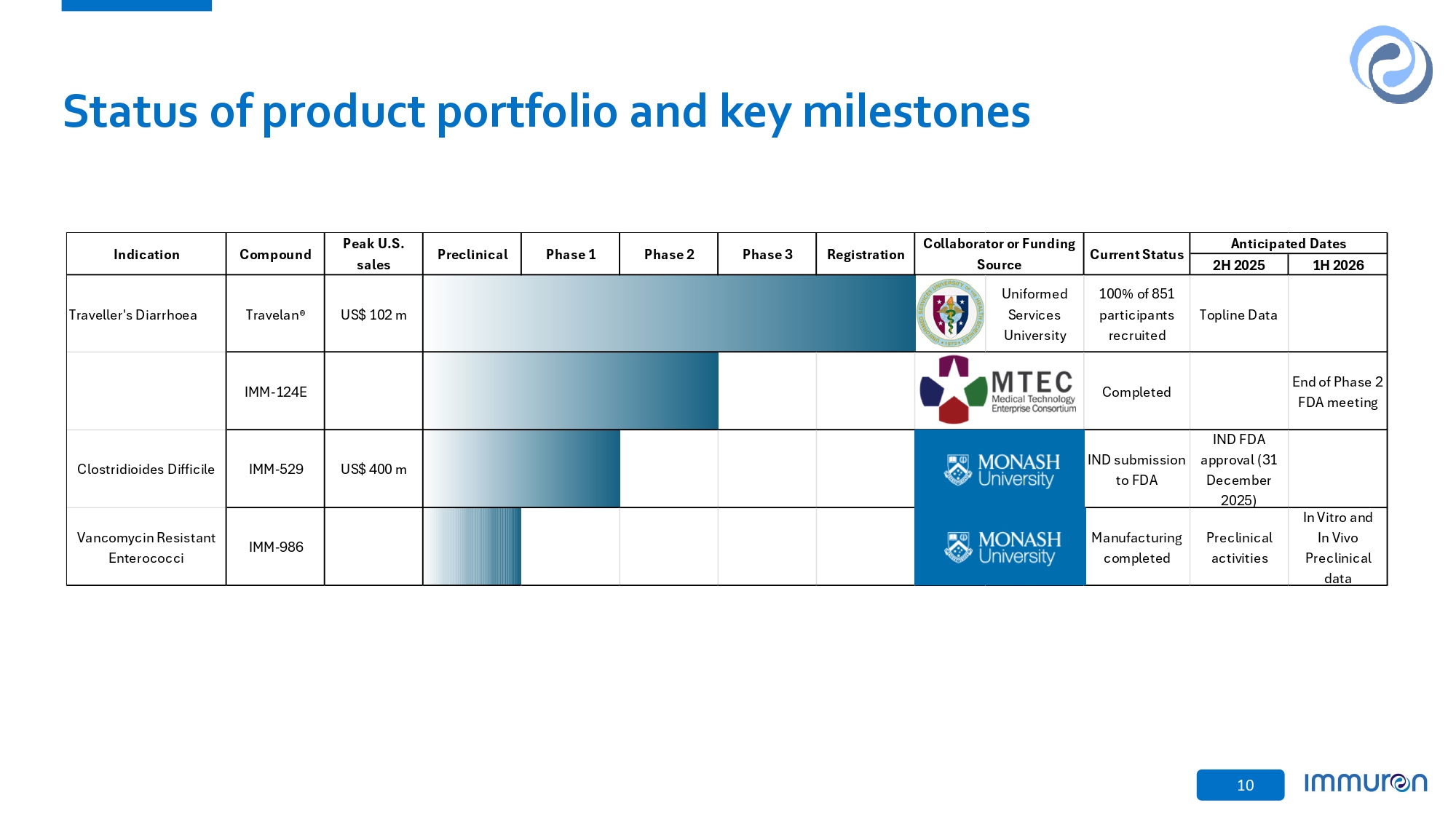Click the Immuron swirl logo top right

click(1390, 64)
